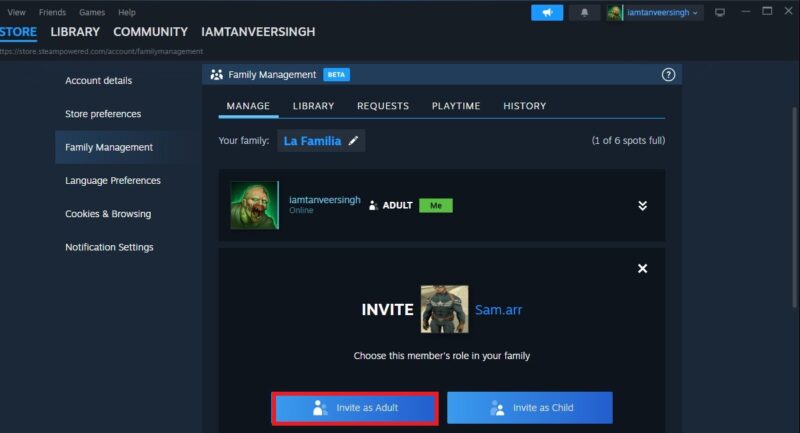Open the notifications bell

[x=584, y=12]
